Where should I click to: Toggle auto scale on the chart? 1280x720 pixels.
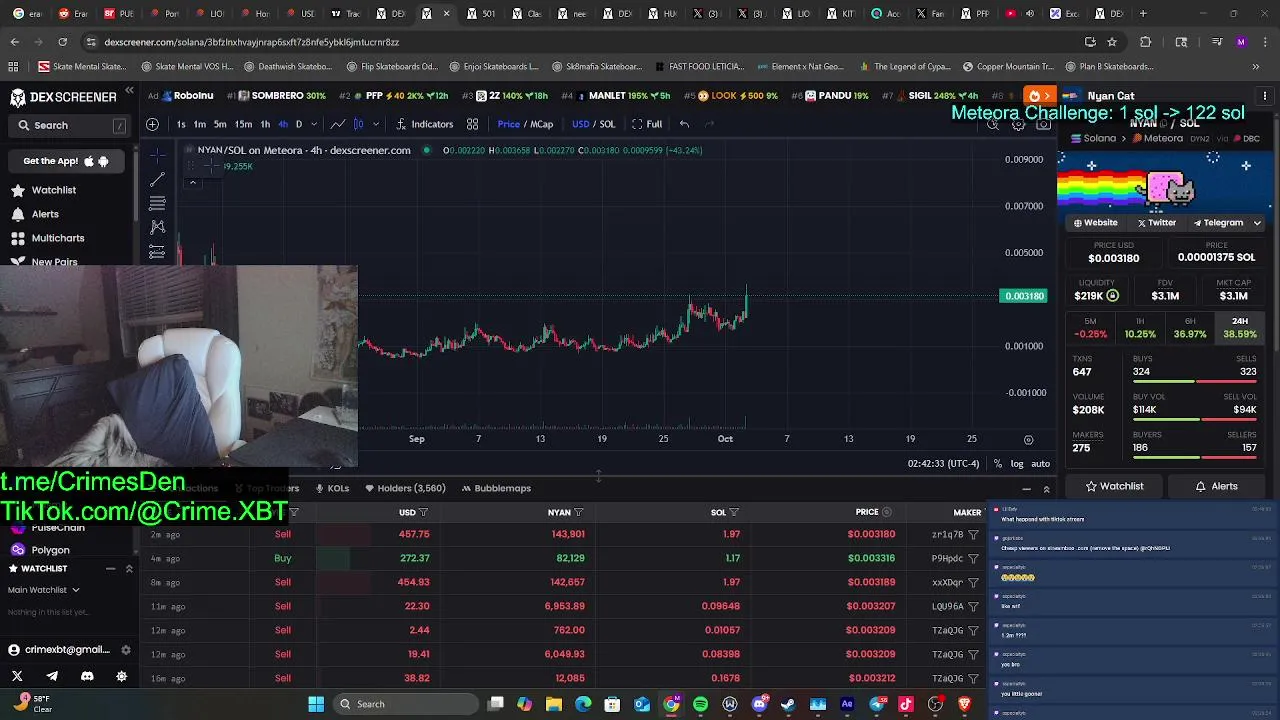point(1041,464)
